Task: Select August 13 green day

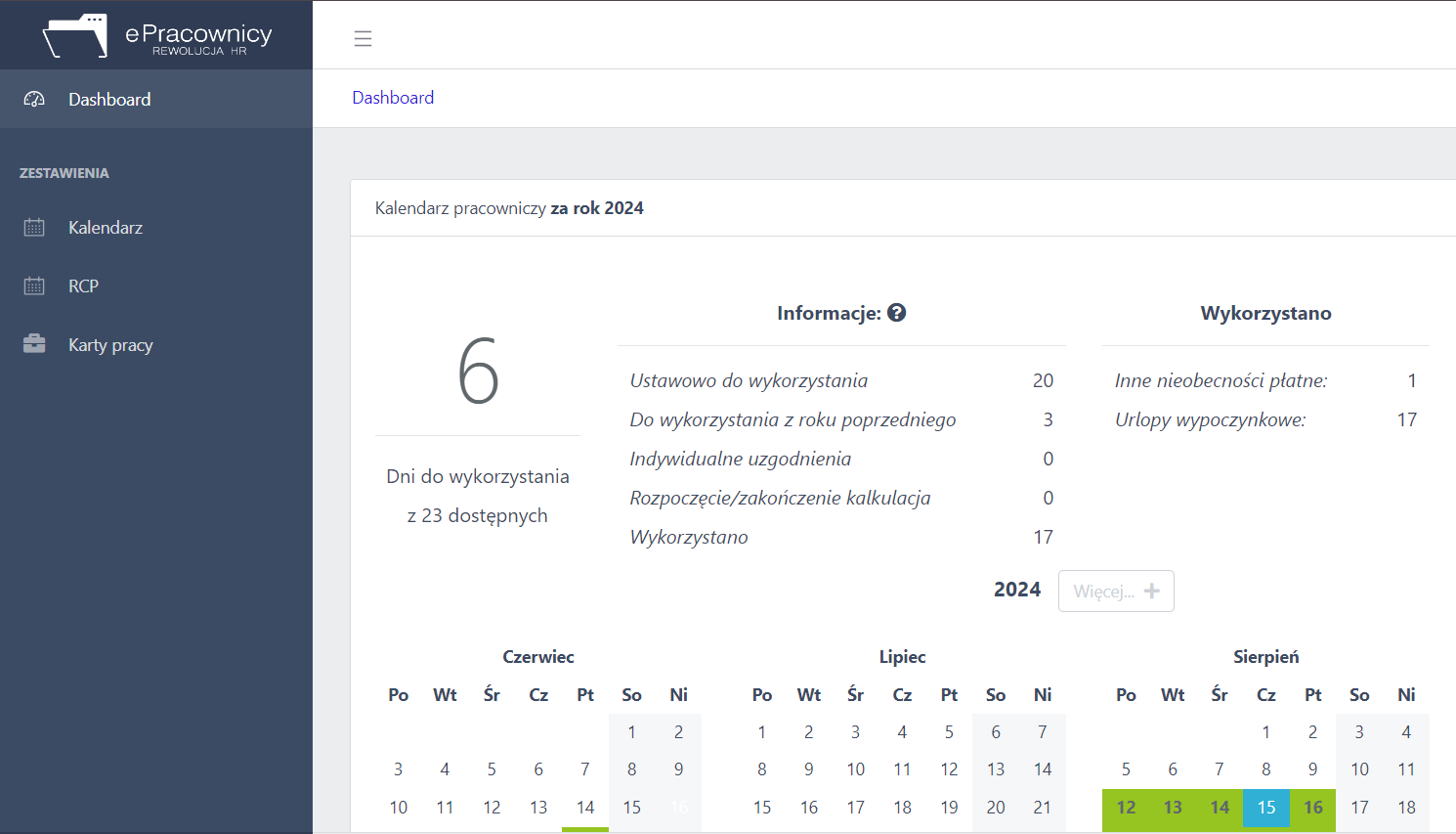Action: 1173,808
